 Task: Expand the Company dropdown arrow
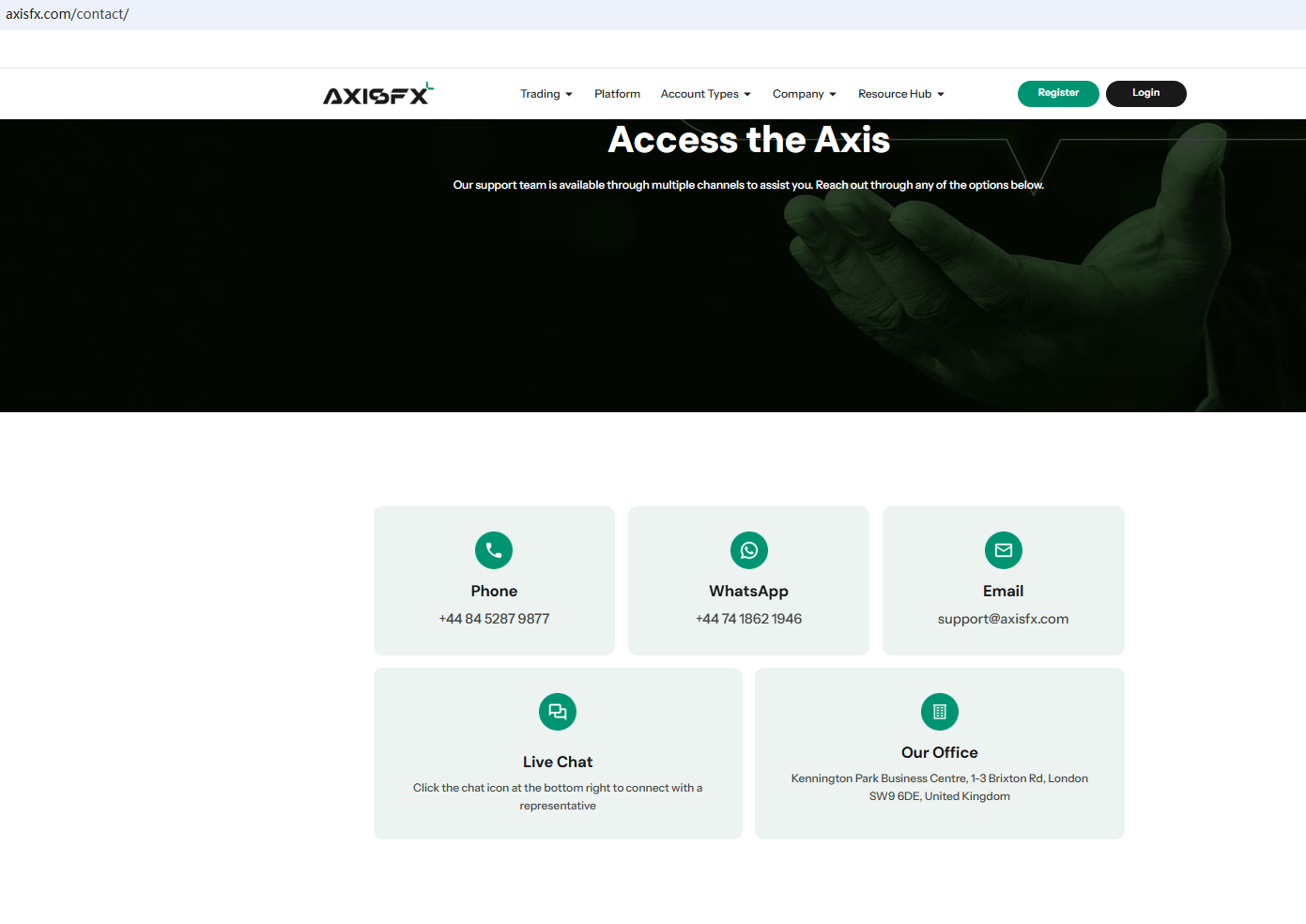pyautogui.click(x=833, y=95)
